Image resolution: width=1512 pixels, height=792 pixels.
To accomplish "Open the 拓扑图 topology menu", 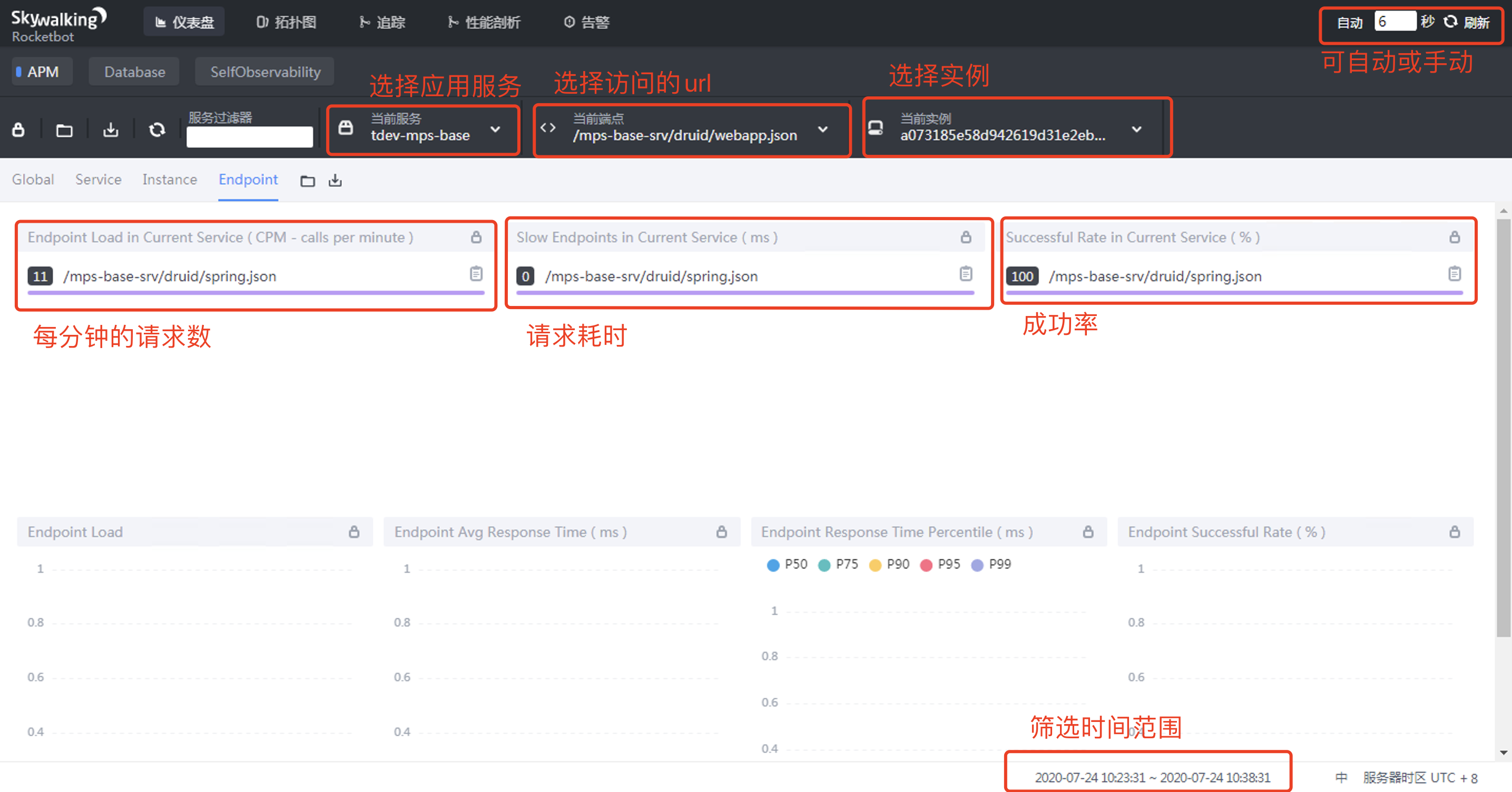I will [287, 22].
